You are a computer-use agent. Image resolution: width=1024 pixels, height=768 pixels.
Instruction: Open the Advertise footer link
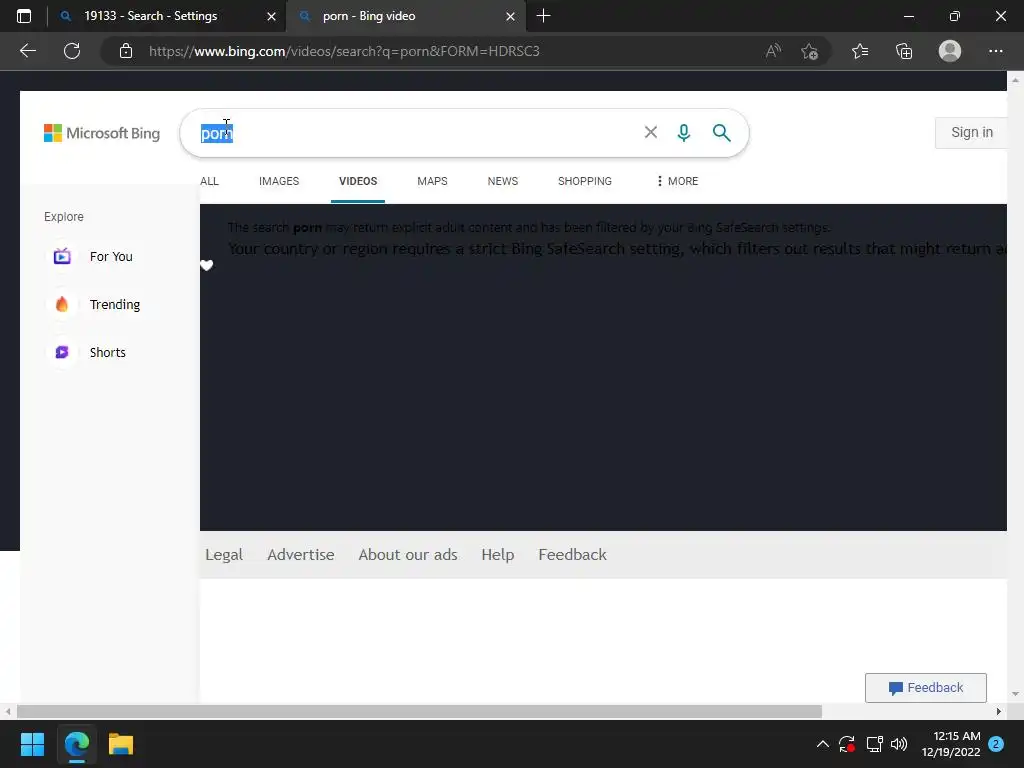click(300, 554)
